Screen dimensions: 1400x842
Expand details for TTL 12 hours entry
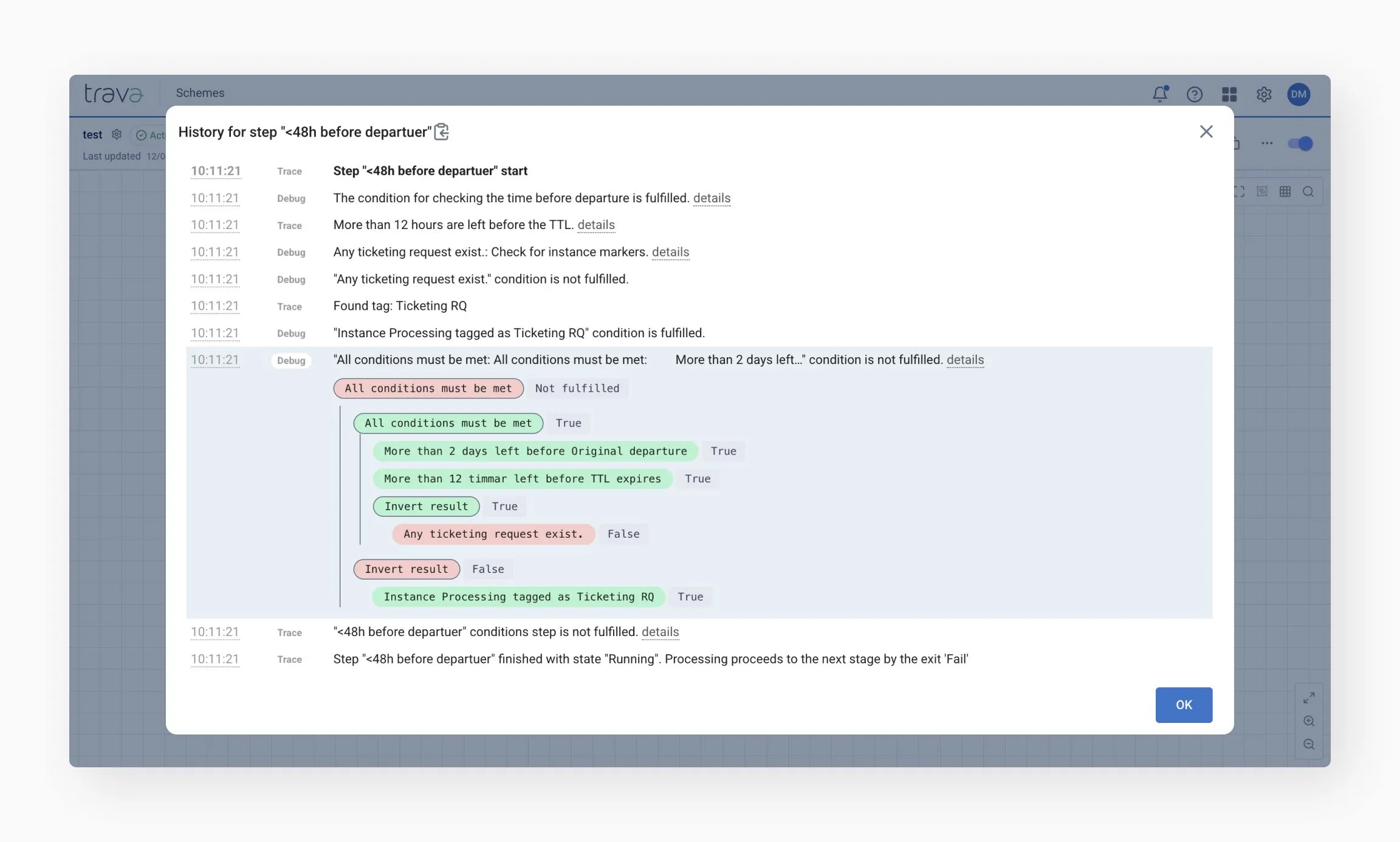click(x=595, y=225)
